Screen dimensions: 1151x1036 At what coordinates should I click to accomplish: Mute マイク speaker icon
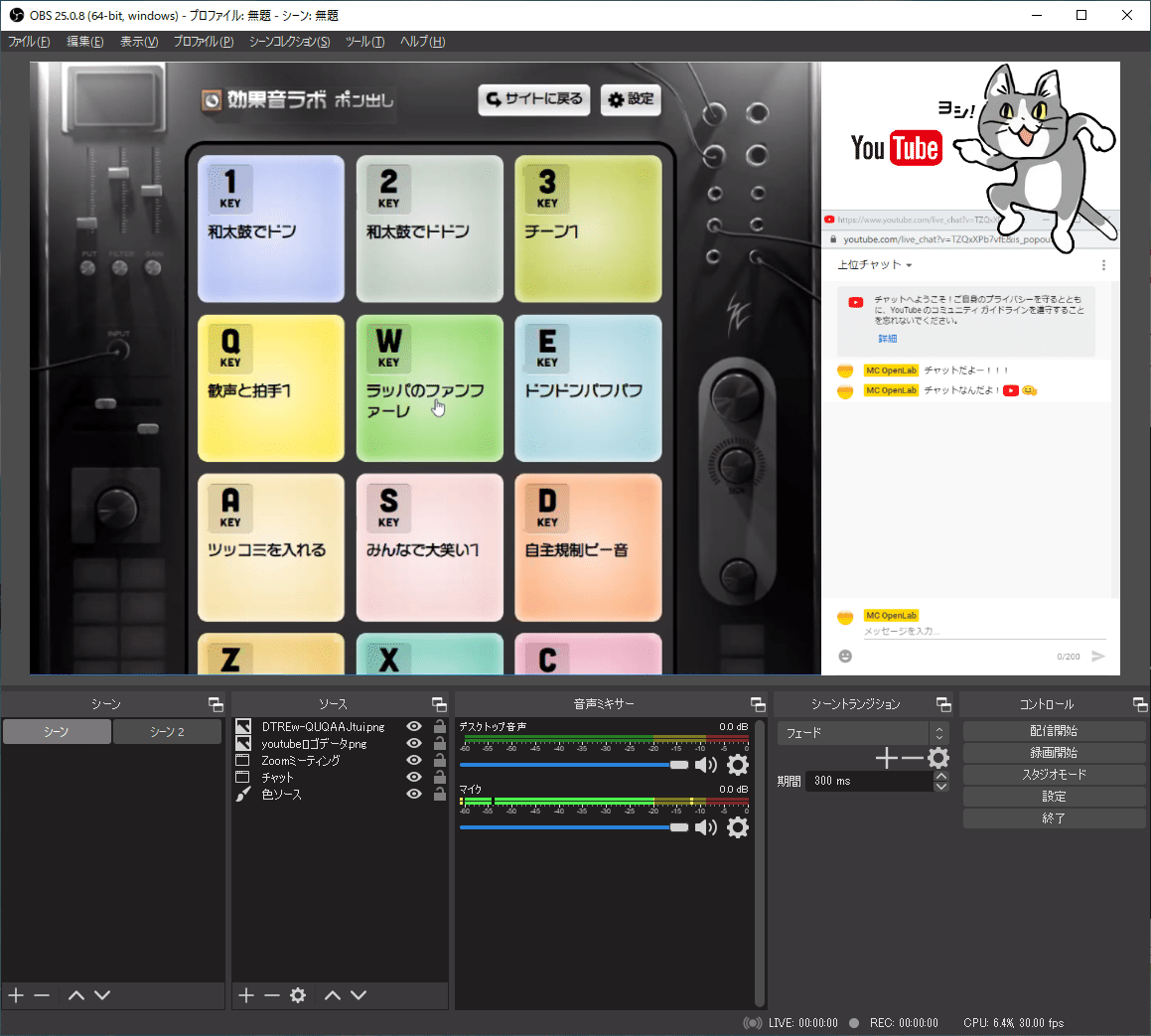point(705,827)
